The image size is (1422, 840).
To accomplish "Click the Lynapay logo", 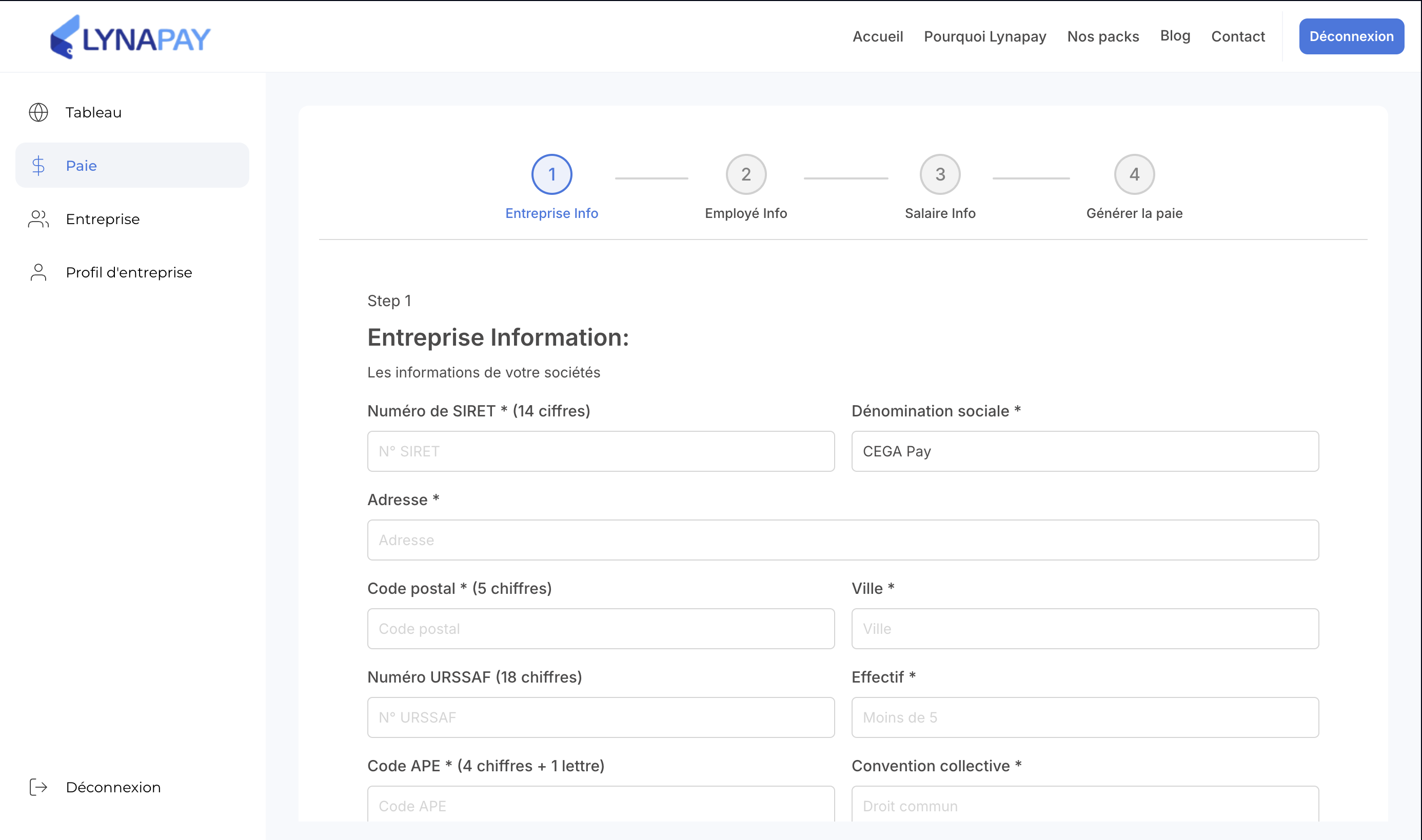I will click(130, 37).
